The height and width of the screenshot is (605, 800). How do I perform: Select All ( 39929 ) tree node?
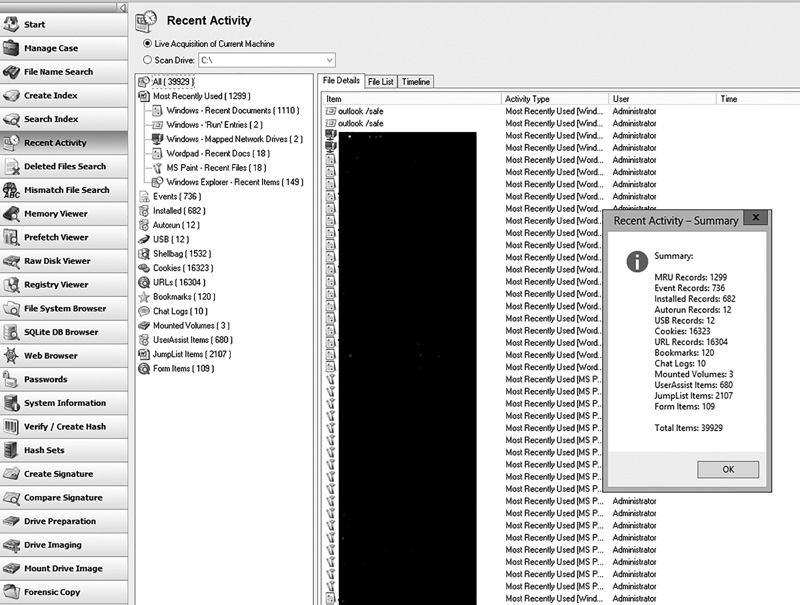click(173, 82)
